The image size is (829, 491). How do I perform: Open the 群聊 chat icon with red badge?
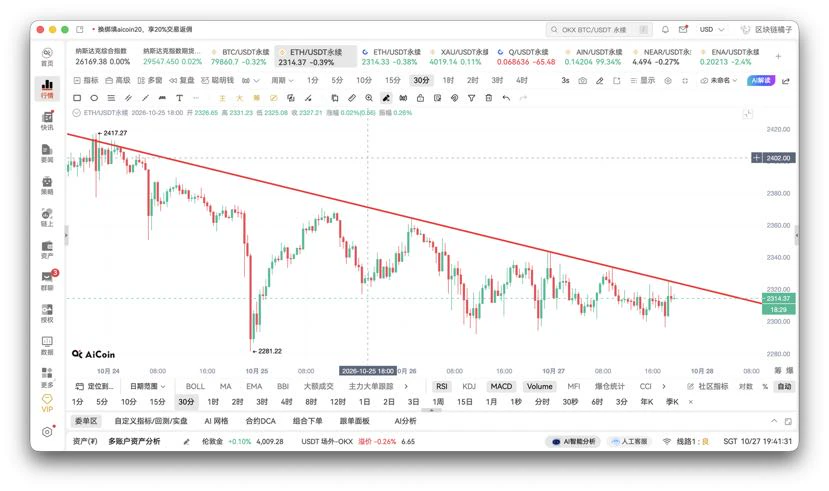pyautogui.click(x=47, y=281)
